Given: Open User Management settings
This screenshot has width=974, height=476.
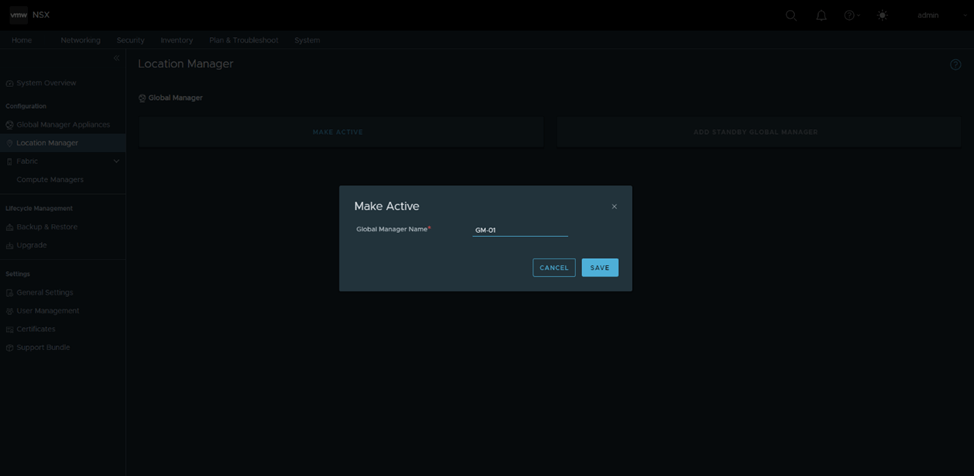Looking at the screenshot, I should (47, 311).
